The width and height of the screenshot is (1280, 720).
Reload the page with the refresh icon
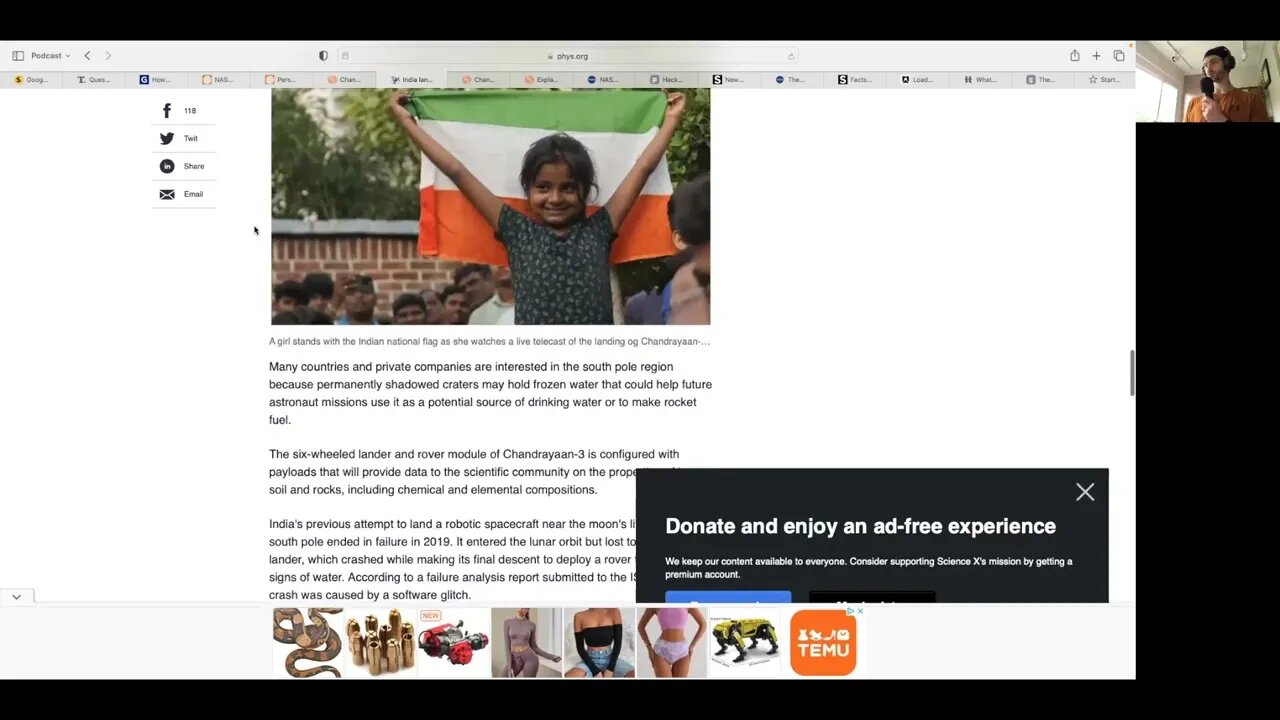coord(791,56)
